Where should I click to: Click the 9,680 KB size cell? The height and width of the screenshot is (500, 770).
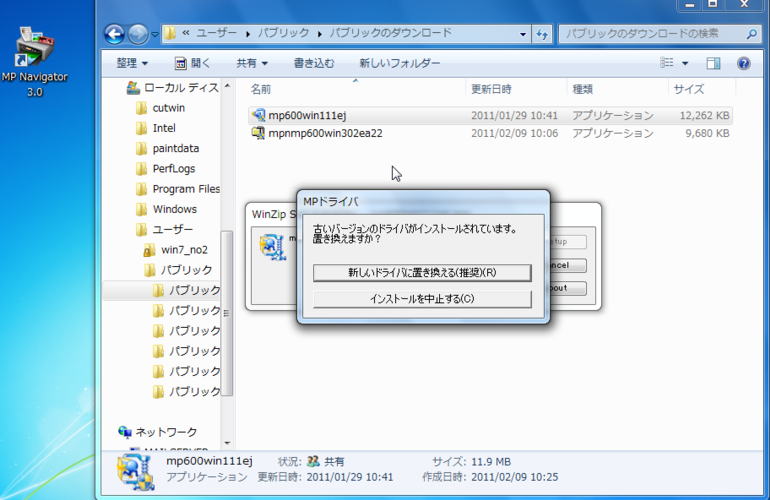[x=707, y=133]
